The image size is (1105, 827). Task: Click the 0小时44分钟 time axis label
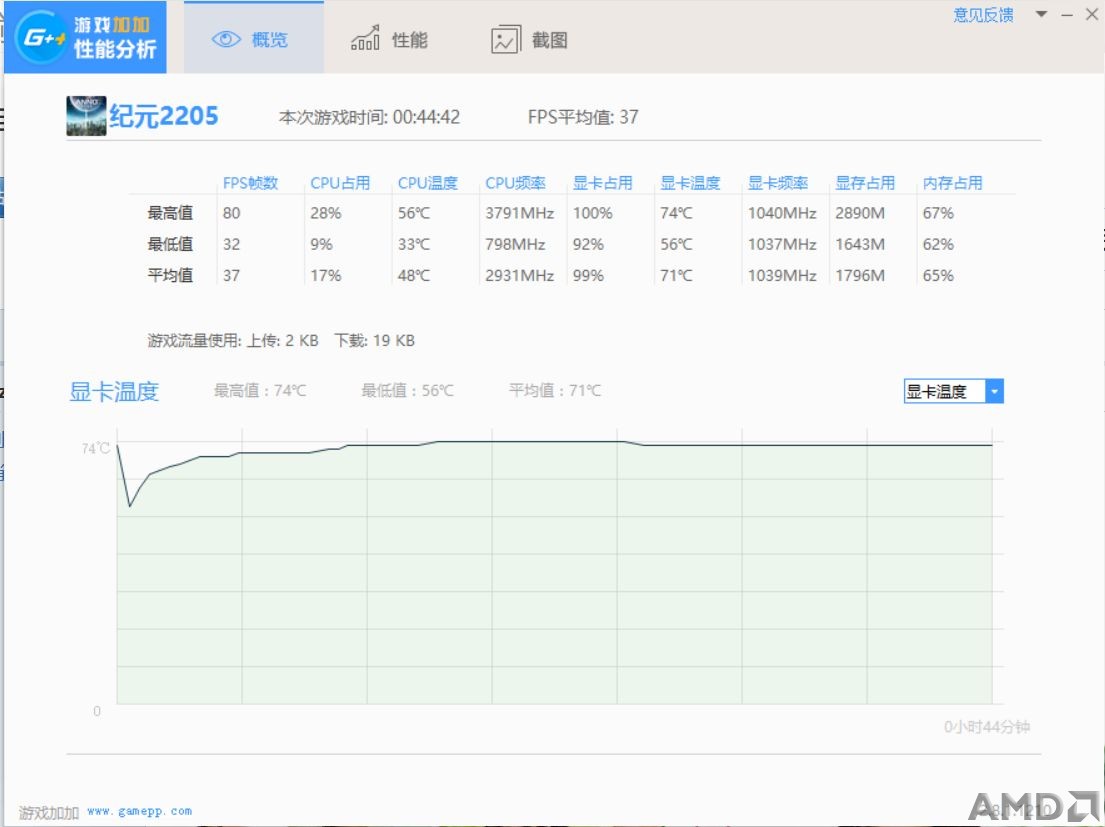point(987,726)
